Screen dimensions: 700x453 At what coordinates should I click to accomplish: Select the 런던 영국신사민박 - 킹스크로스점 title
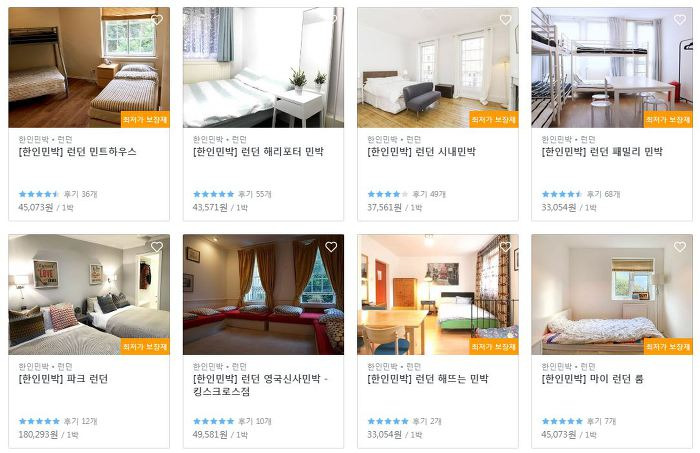click(x=260, y=385)
